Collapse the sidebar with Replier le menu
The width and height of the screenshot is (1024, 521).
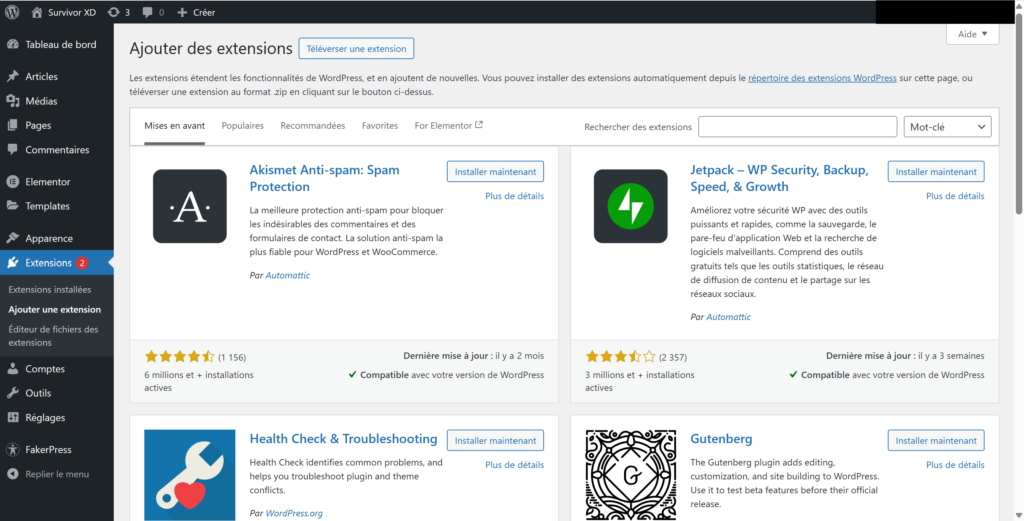click(x=56, y=474)
